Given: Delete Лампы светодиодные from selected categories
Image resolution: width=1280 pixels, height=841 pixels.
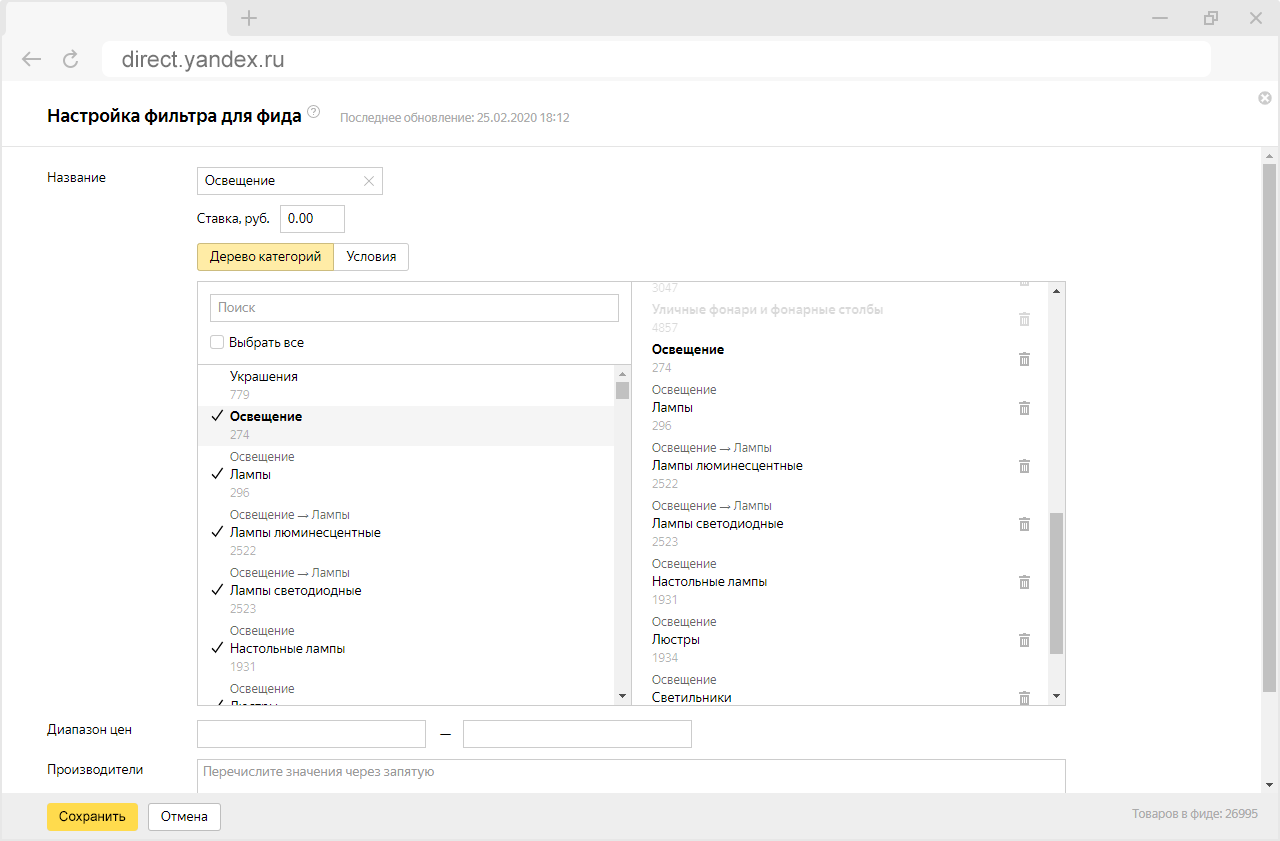Looking at the screenshot, I should [1024, 524].
